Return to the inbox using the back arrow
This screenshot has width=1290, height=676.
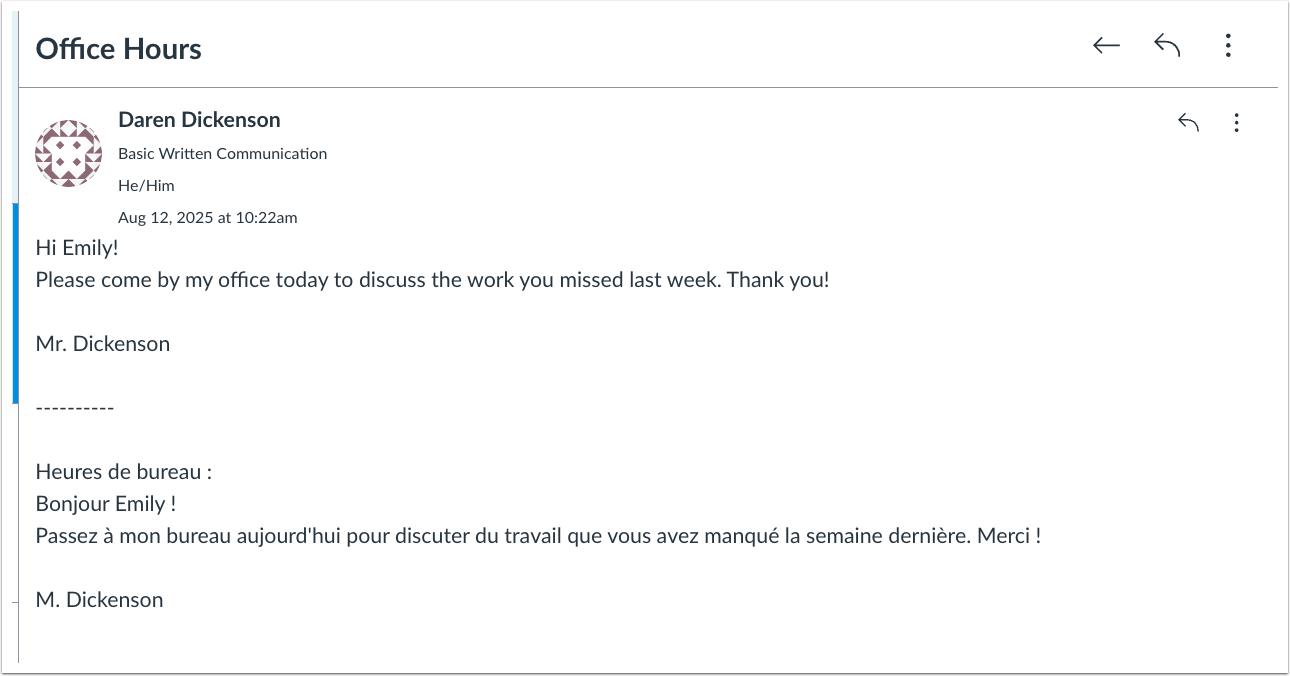click(x=1104, y=45)
